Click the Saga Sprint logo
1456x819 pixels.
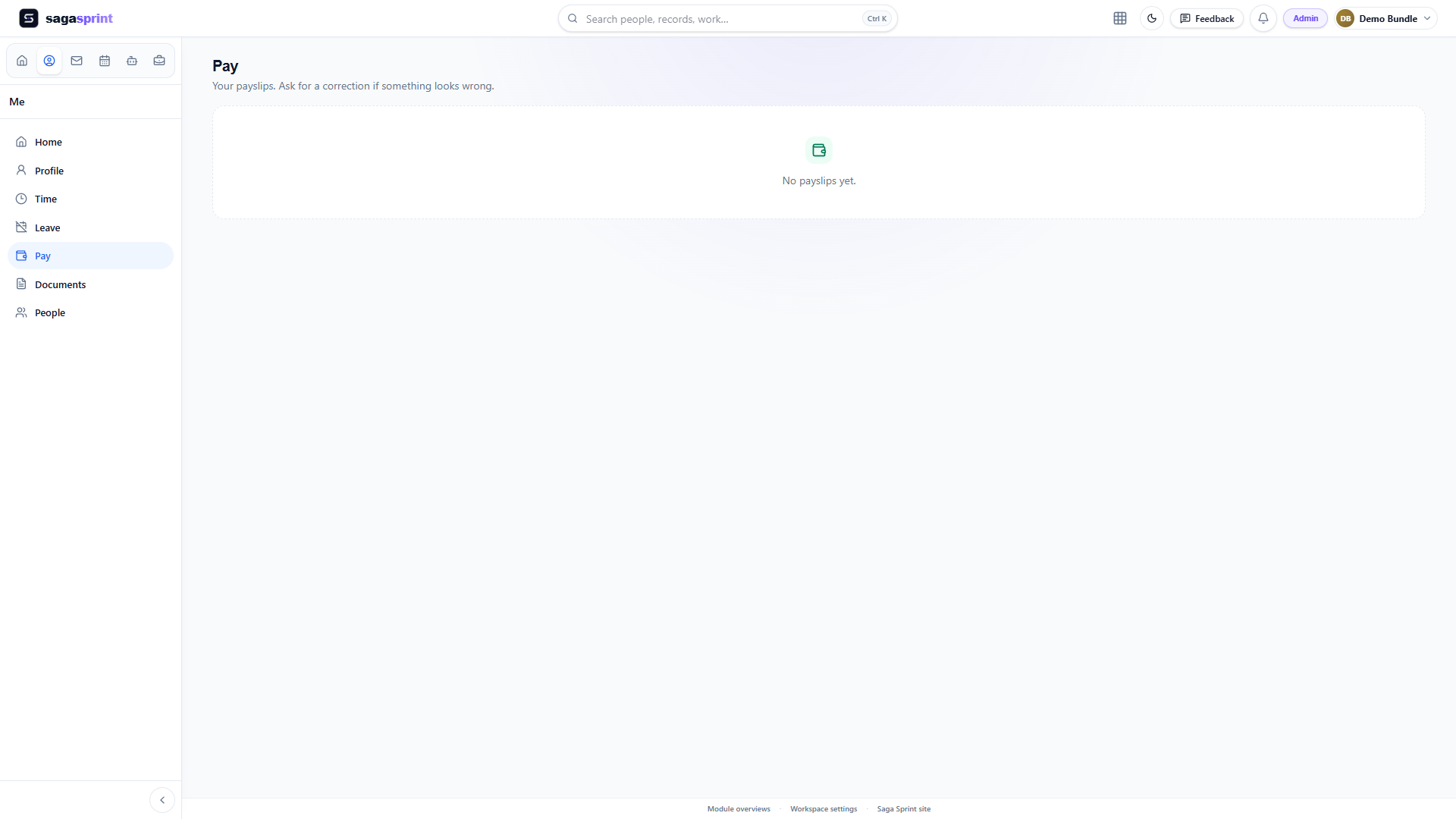(66, 18)
